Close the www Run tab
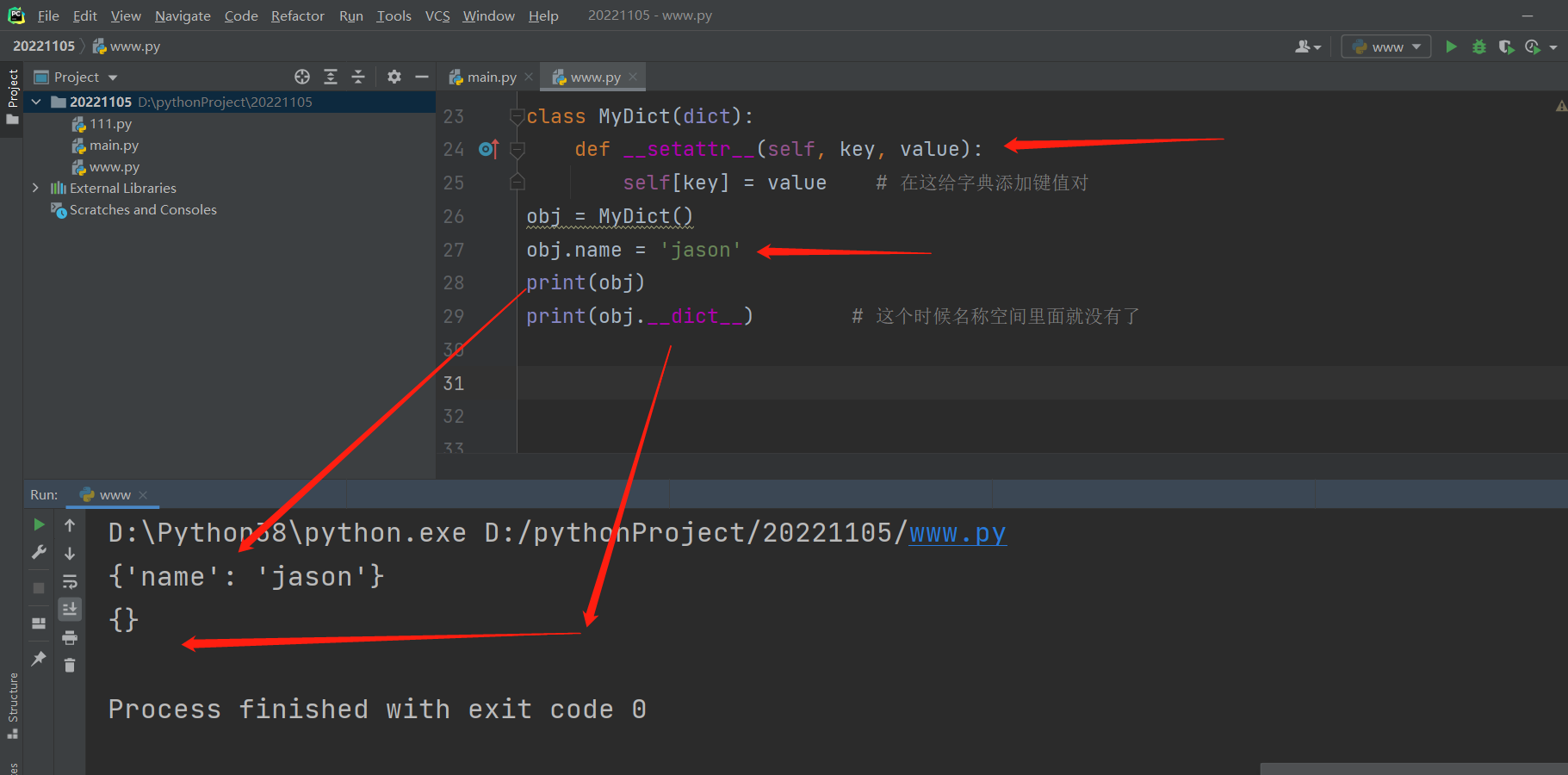This screenshot has height=775, width=1568. pos(143,495)
